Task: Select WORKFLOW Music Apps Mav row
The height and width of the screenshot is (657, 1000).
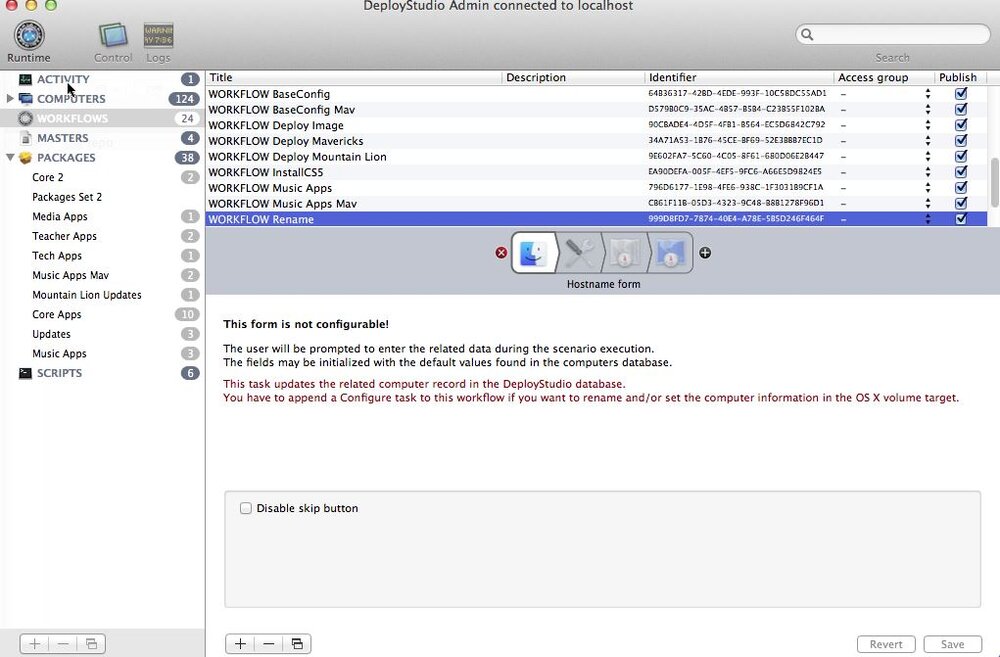Action: 596,203
